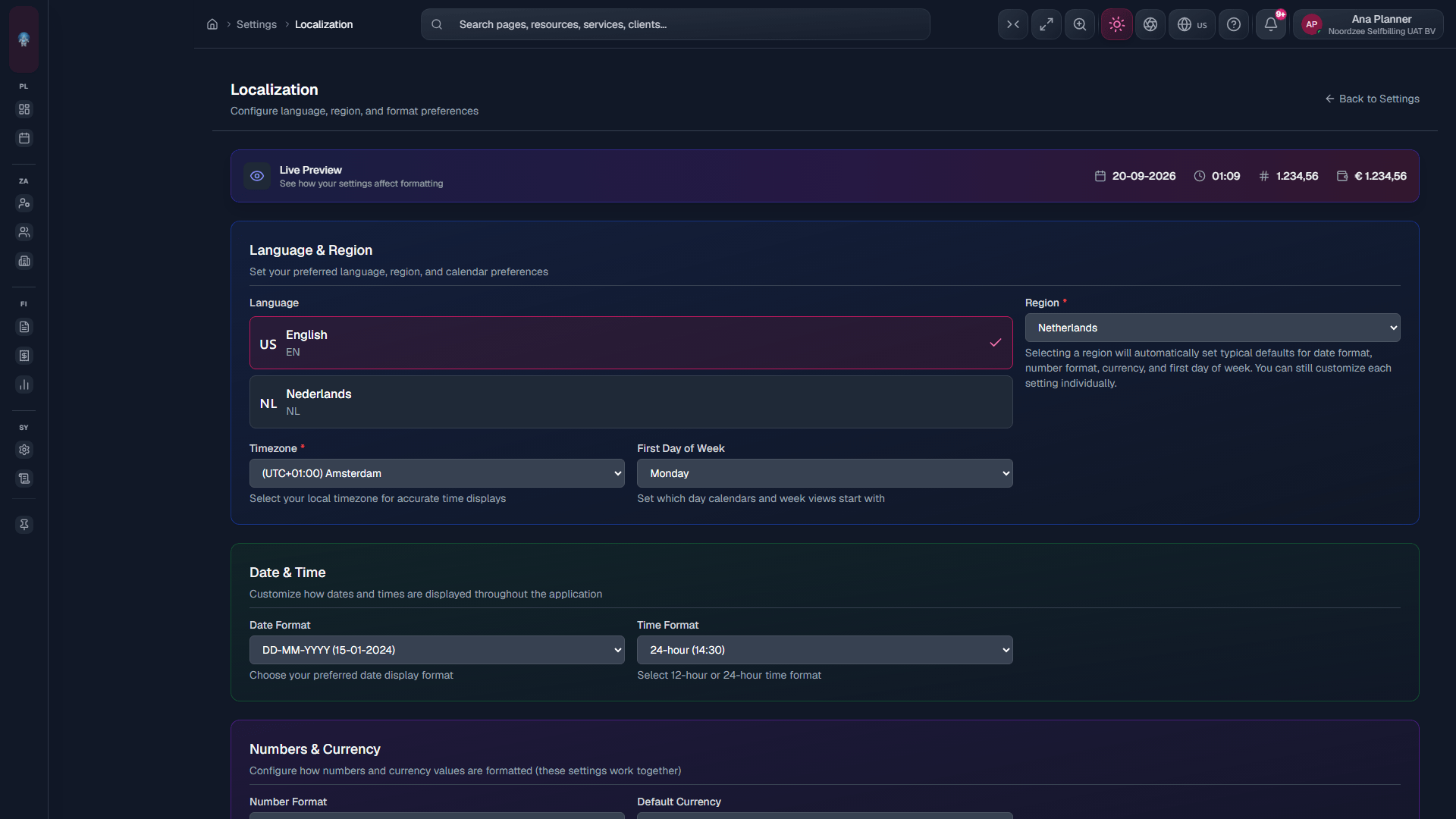Click the Number Format label
Image resolution: width=1456 pixels, height=819 pixels.
[288, 802]
